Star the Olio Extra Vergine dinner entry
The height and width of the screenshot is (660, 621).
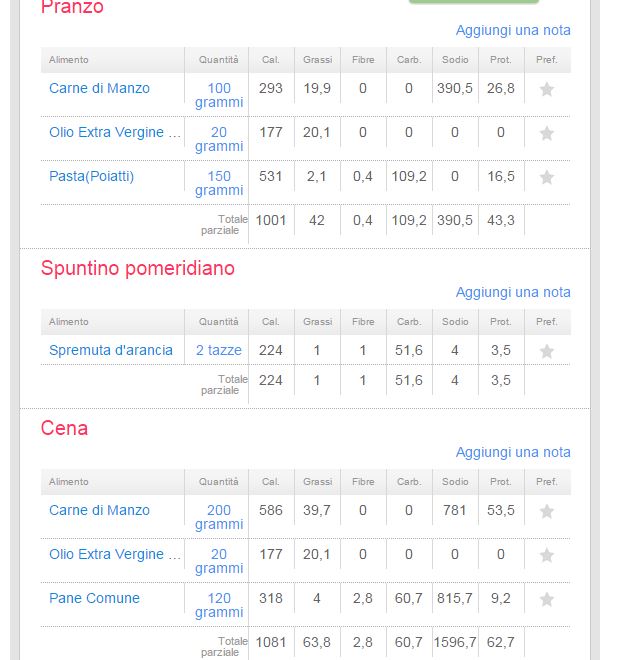(546, 555)
